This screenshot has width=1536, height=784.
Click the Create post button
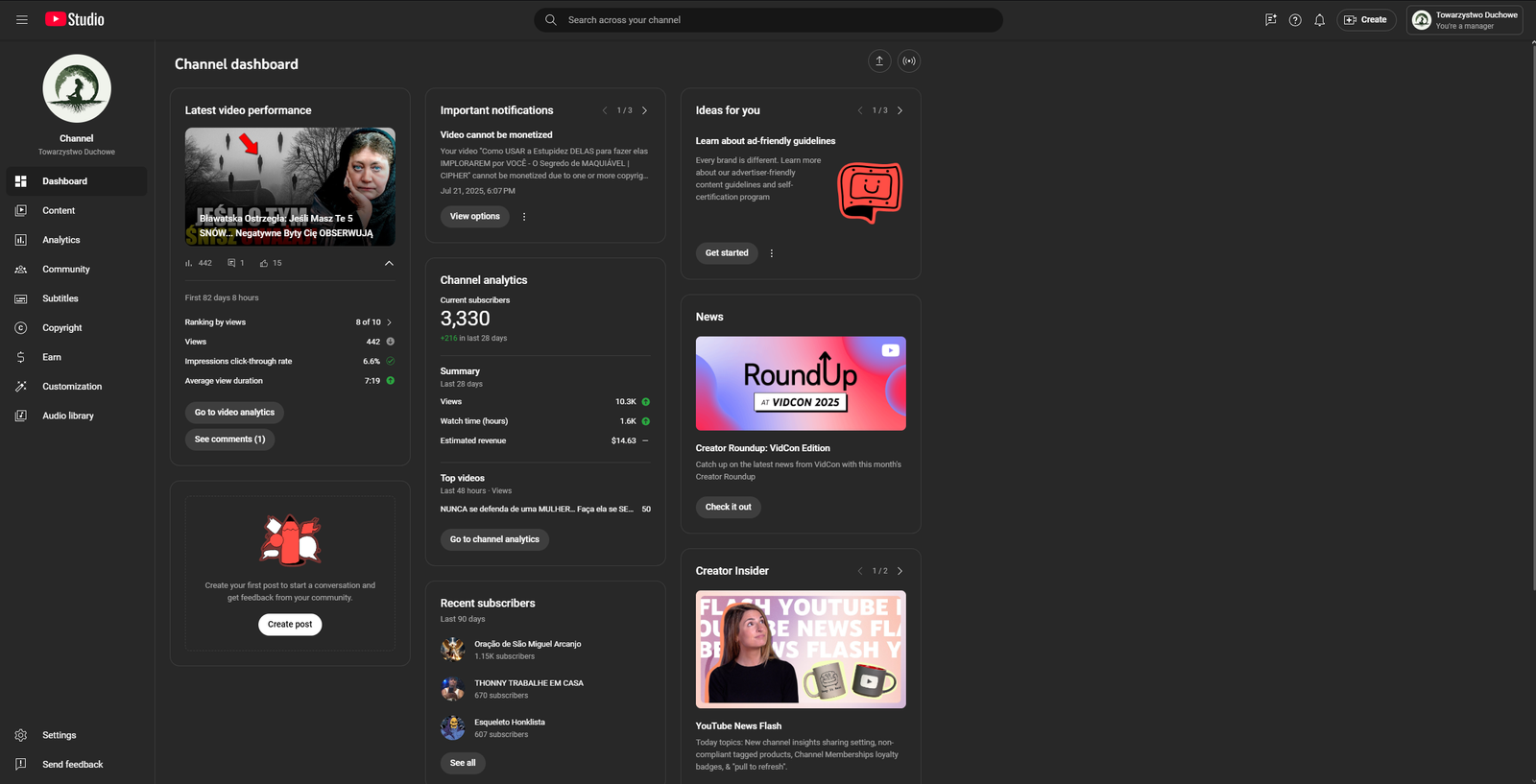point(290,625)
